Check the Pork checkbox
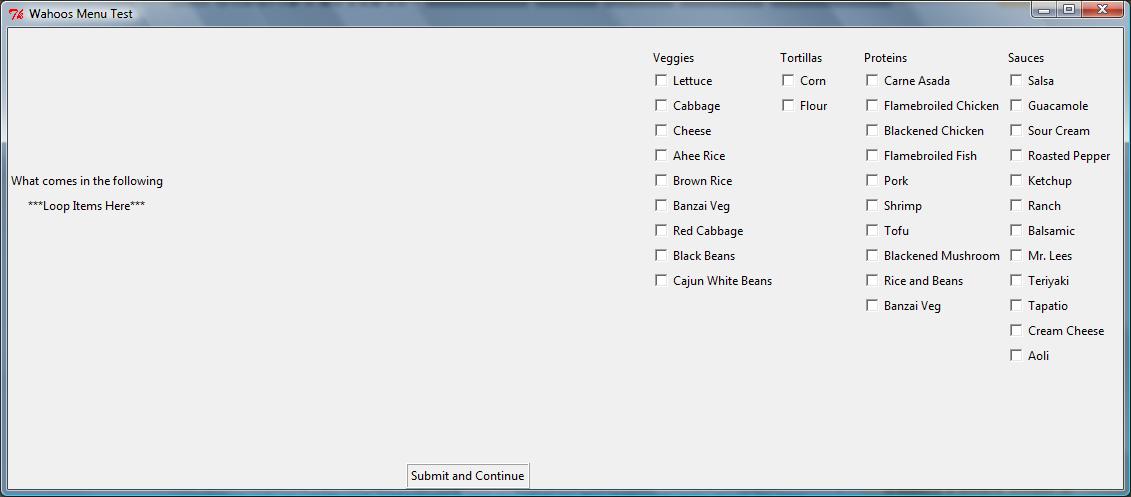 [872, 180]
